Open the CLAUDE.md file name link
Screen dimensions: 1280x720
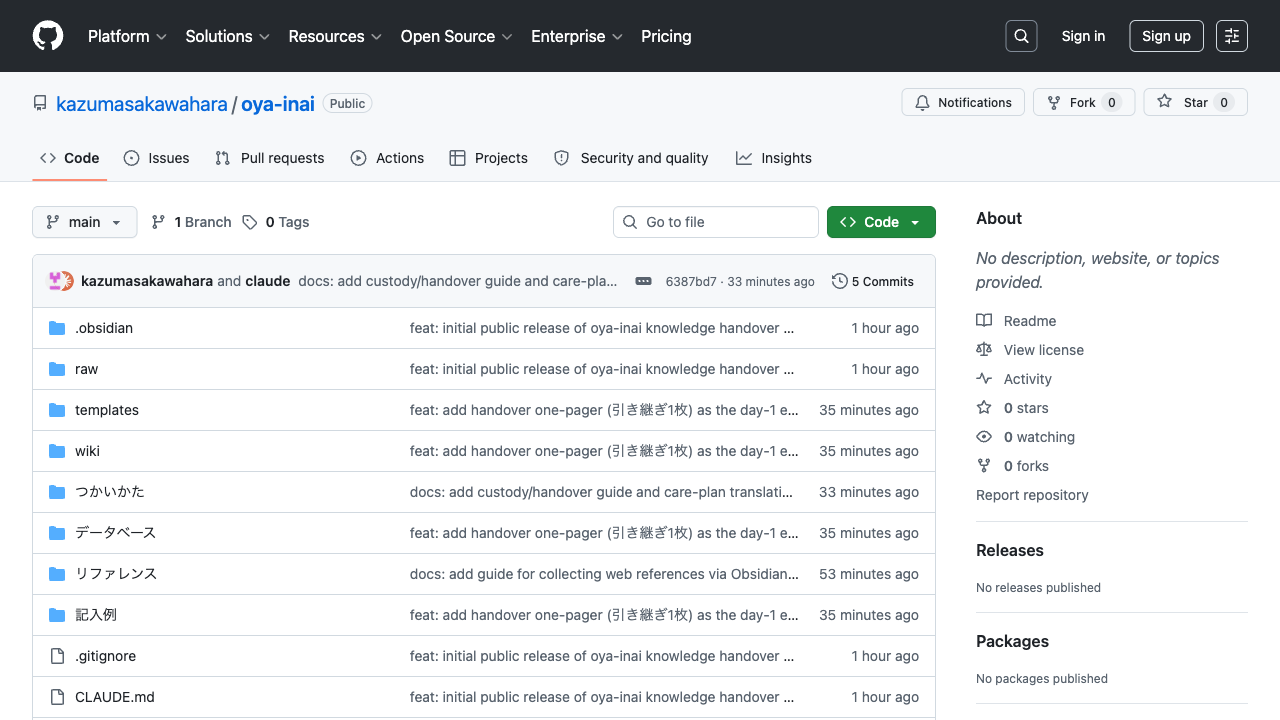[115, 697]
